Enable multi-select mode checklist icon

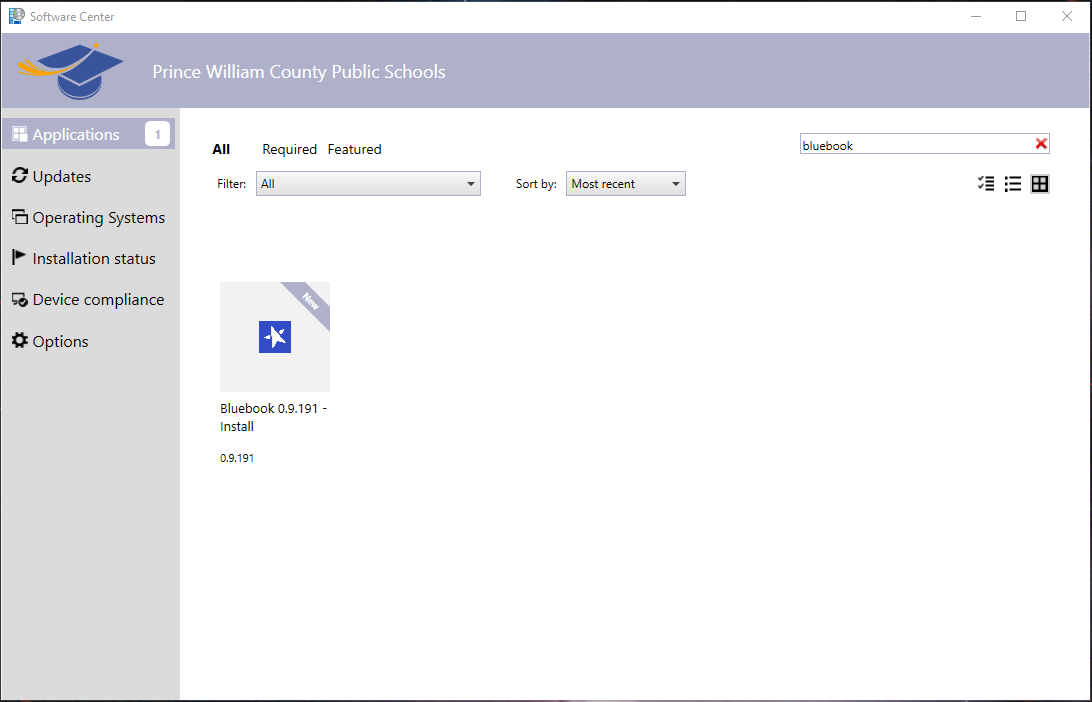tap(985, 184)
